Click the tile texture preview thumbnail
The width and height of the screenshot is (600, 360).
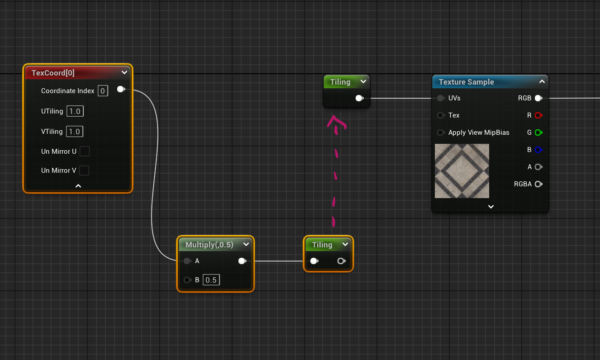[462, 171]
